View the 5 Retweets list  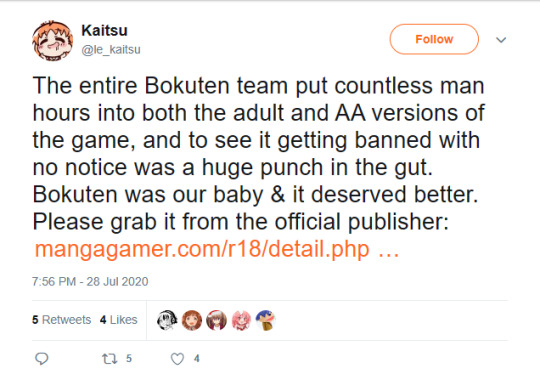[x=62, y=320]
